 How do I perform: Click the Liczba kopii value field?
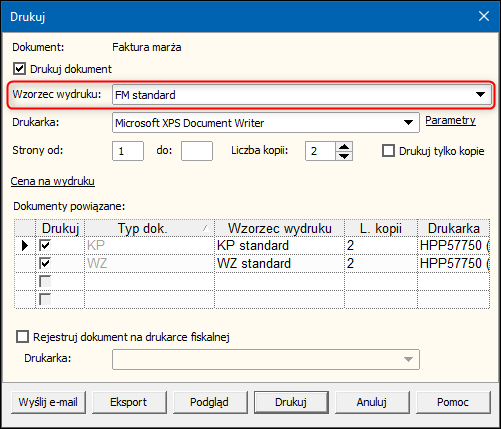click(320, 151)
